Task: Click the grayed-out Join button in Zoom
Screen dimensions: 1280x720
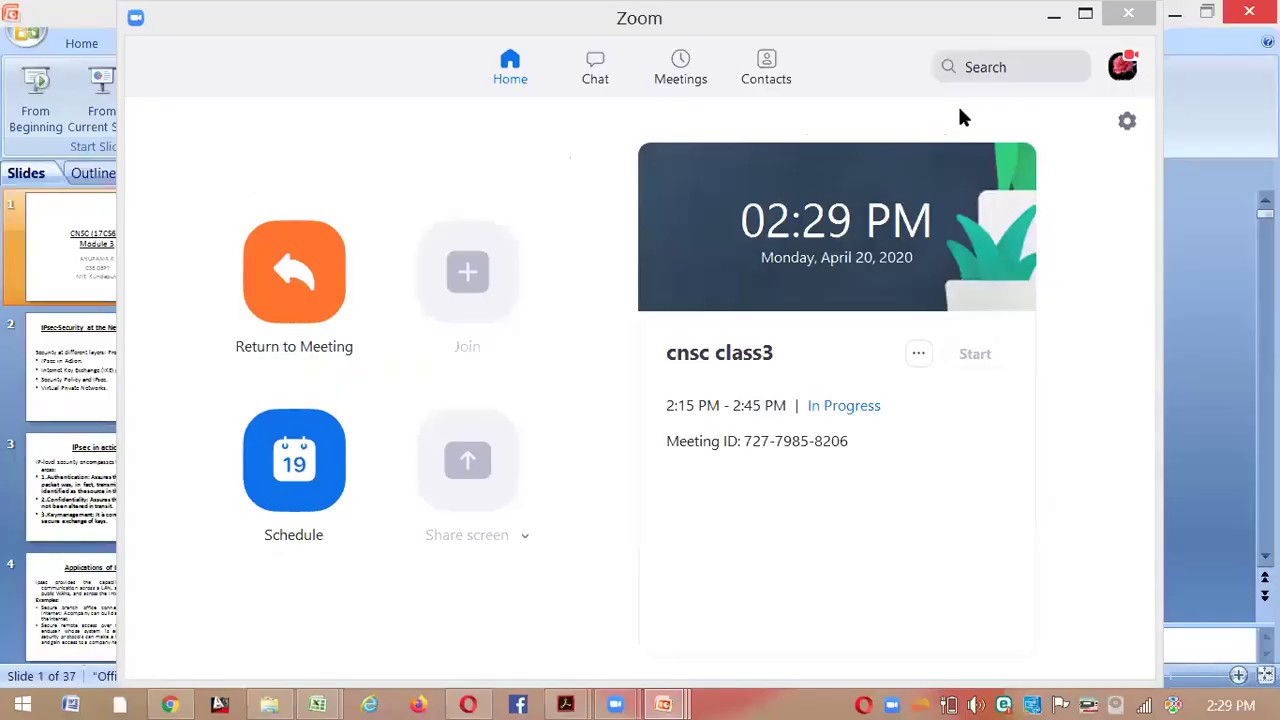Action: pyautogui.click(x=467, y=272)
